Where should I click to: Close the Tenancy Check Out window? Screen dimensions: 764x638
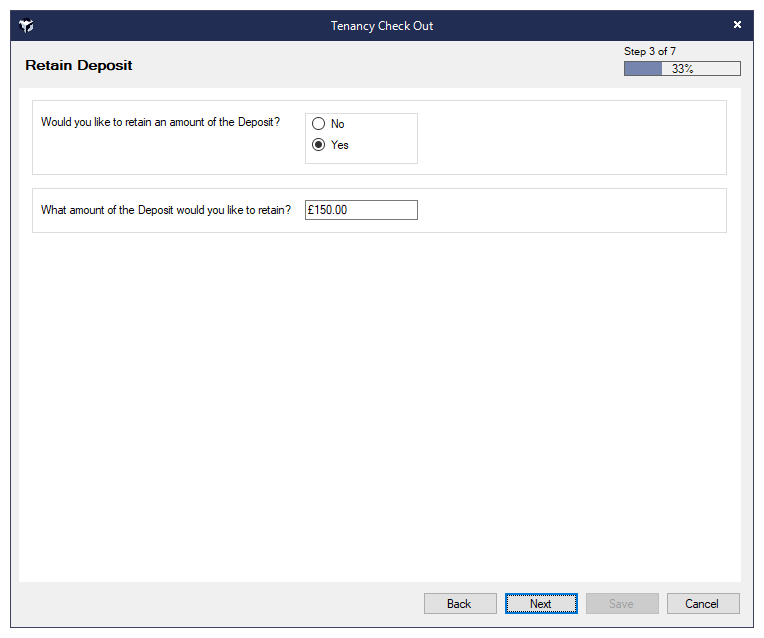pyautogui.click(x=737, y=25)
